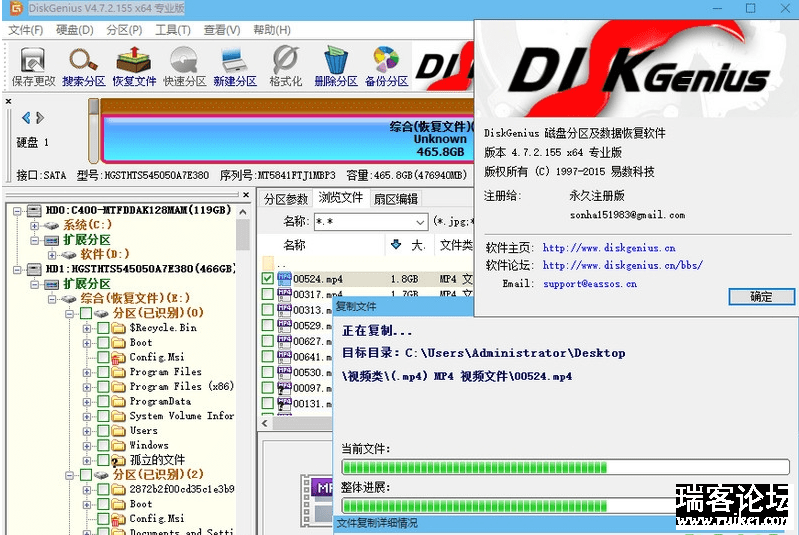Select the HD0 disk drive icon
This screenshot has height=535, width=799.
[34, 210]
